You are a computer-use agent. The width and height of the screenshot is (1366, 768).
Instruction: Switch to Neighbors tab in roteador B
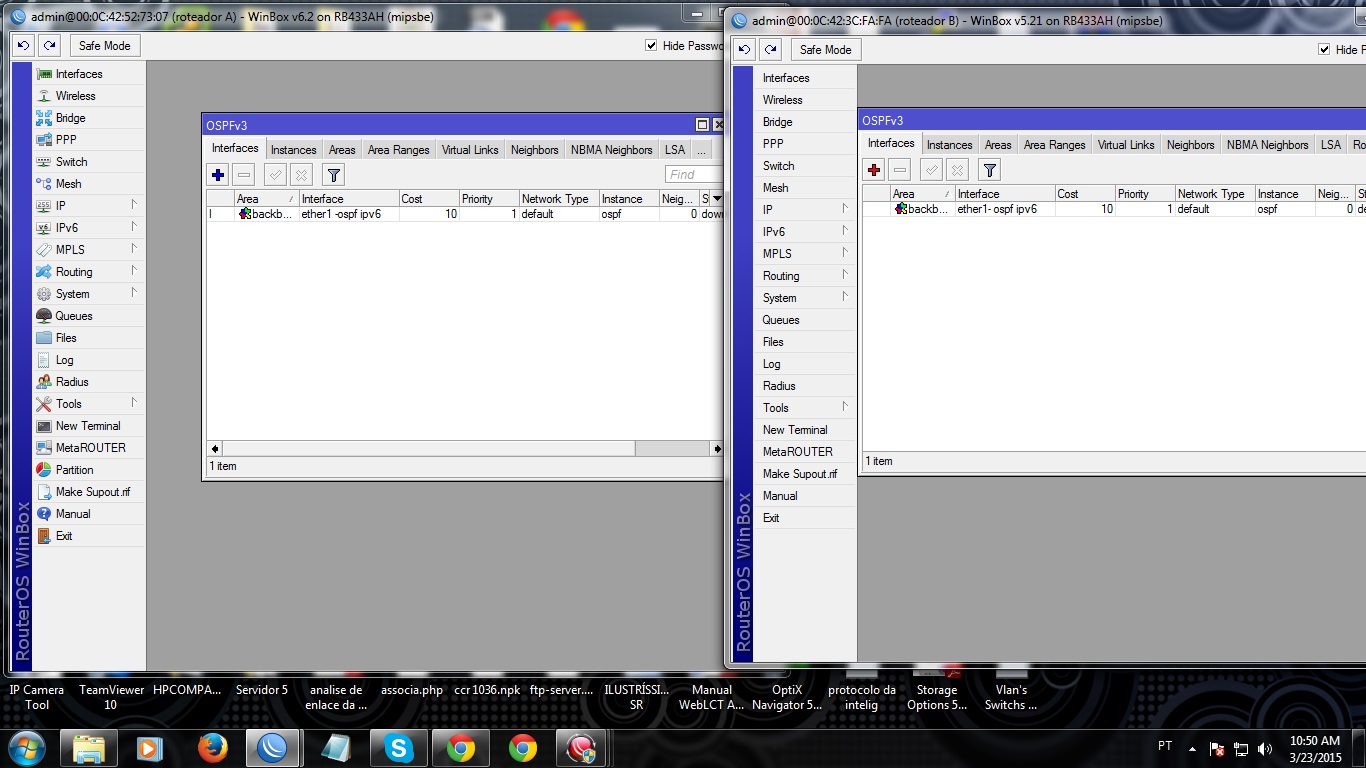click(x=1191, y=145)
